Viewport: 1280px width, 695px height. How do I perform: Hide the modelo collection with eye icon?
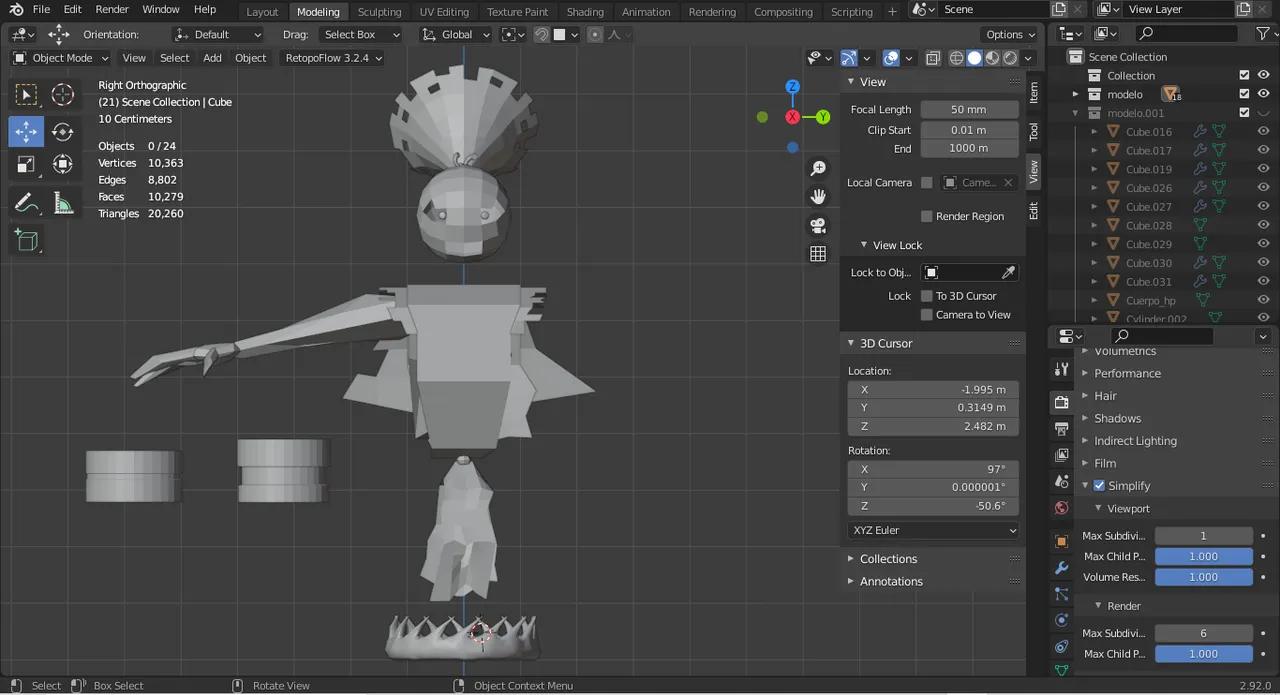click(x=1263, y=94)
